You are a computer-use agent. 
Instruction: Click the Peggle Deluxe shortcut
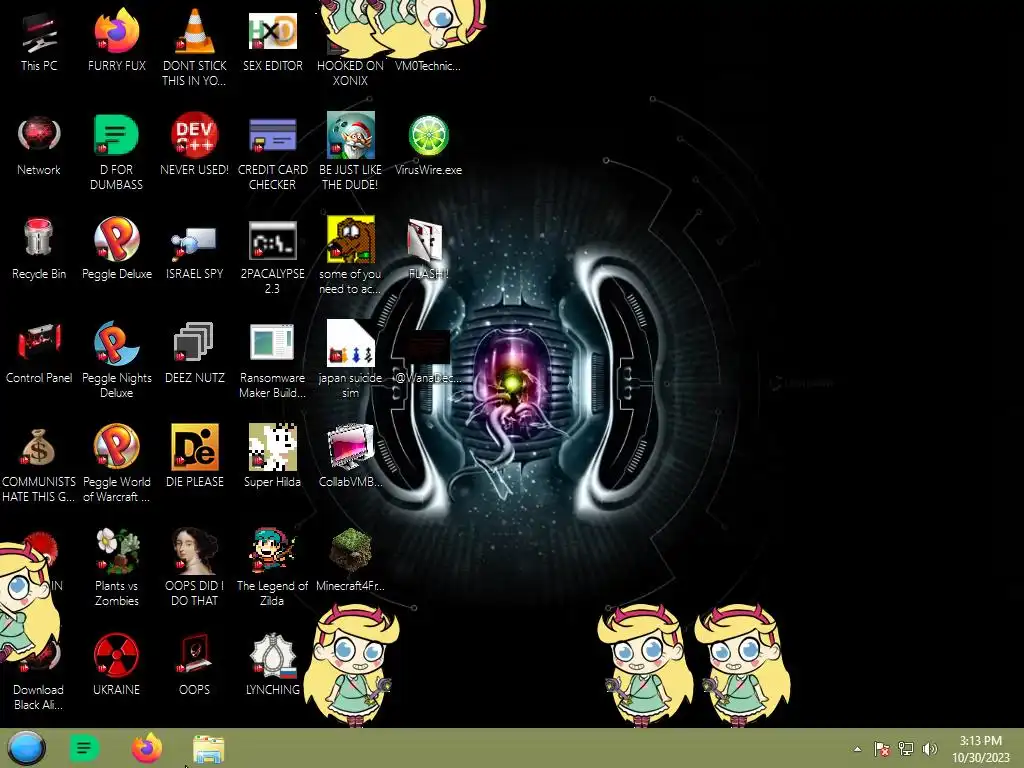tap(116, 239)
